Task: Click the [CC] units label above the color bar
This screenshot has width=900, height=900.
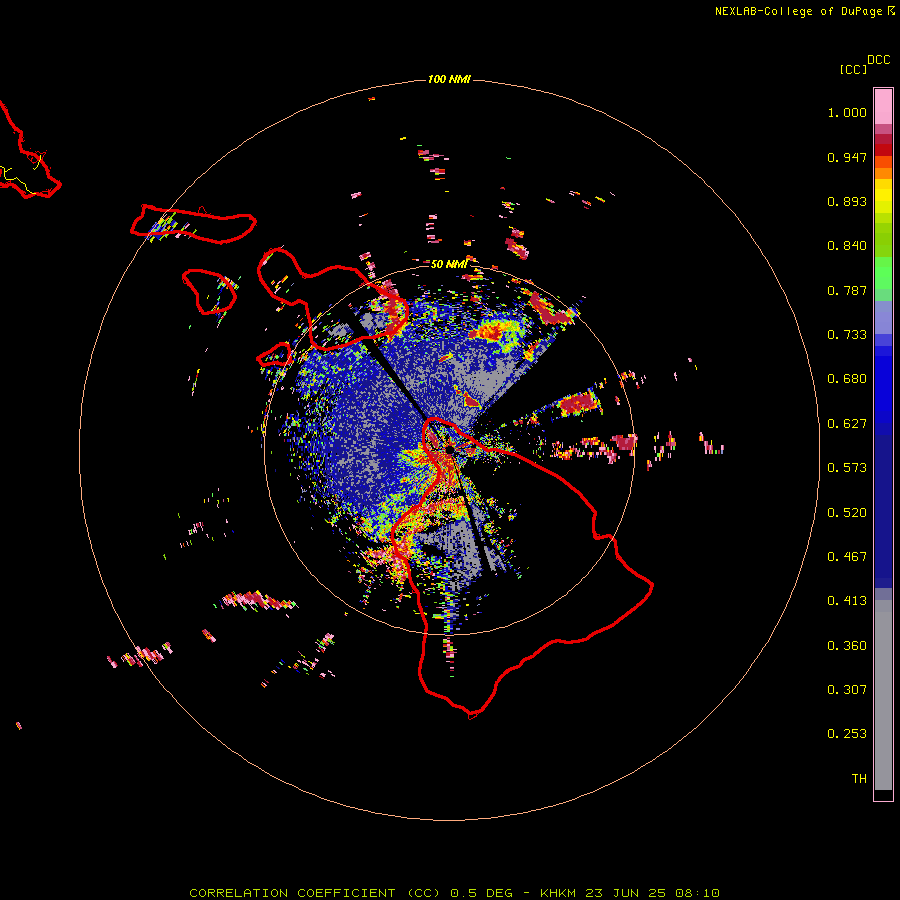Action: (853, 69)
